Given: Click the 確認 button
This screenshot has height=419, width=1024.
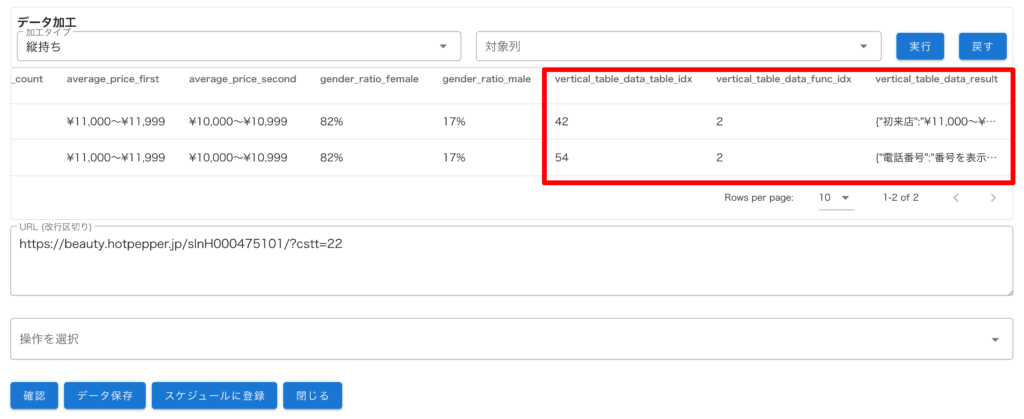Looking at the screenshot, I should pos(34,395).
